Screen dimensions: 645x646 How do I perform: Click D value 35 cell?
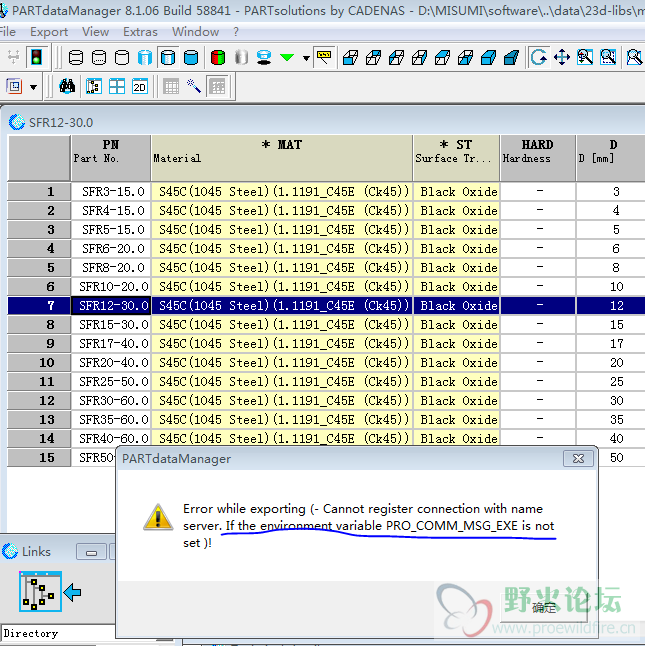point(610,419)
